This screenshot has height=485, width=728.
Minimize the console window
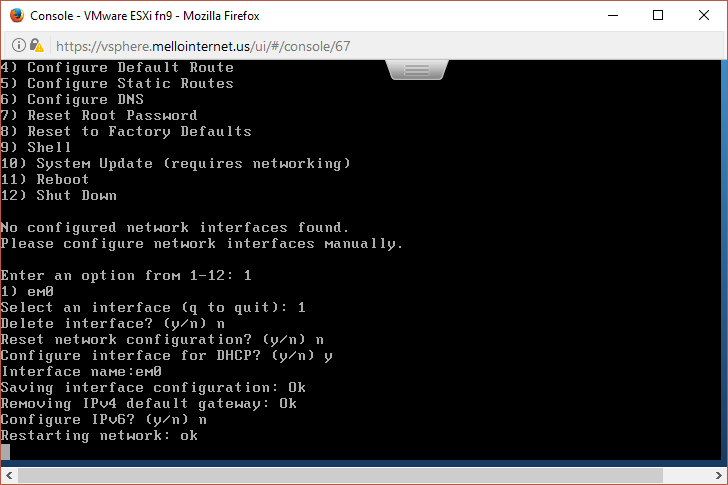[613, 15]
